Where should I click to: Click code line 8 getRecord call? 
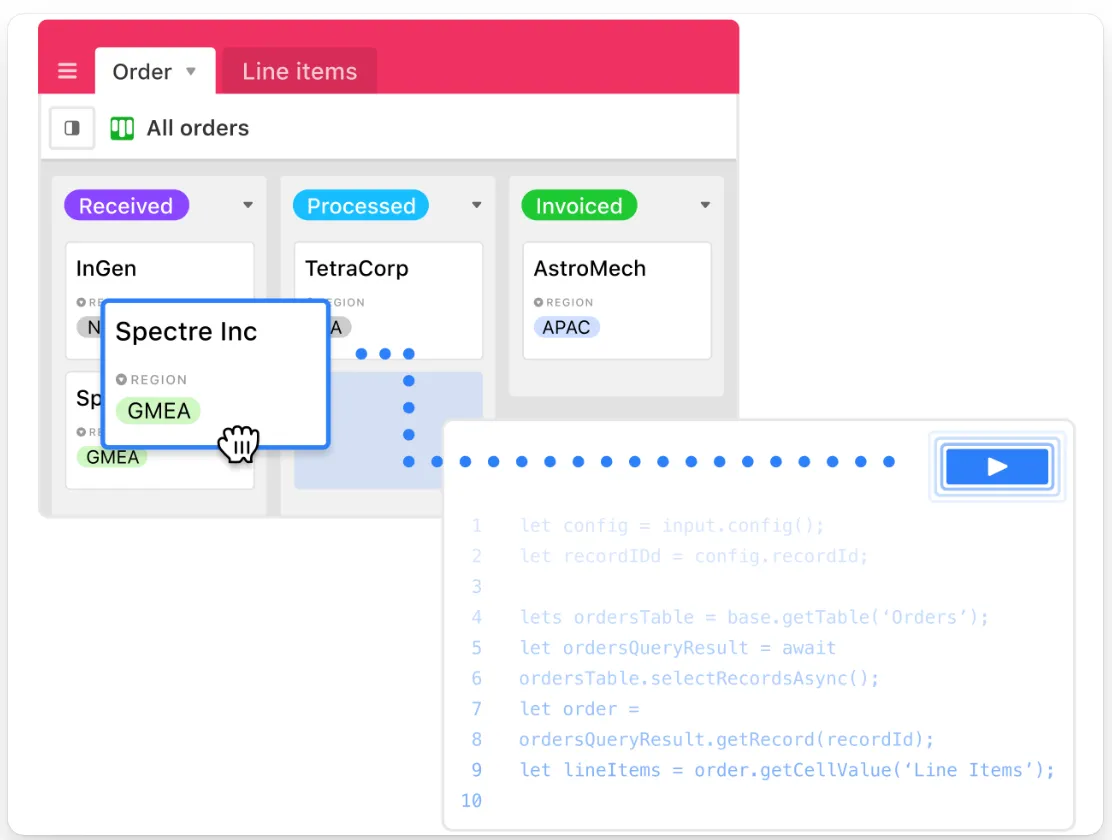[726, 739]
